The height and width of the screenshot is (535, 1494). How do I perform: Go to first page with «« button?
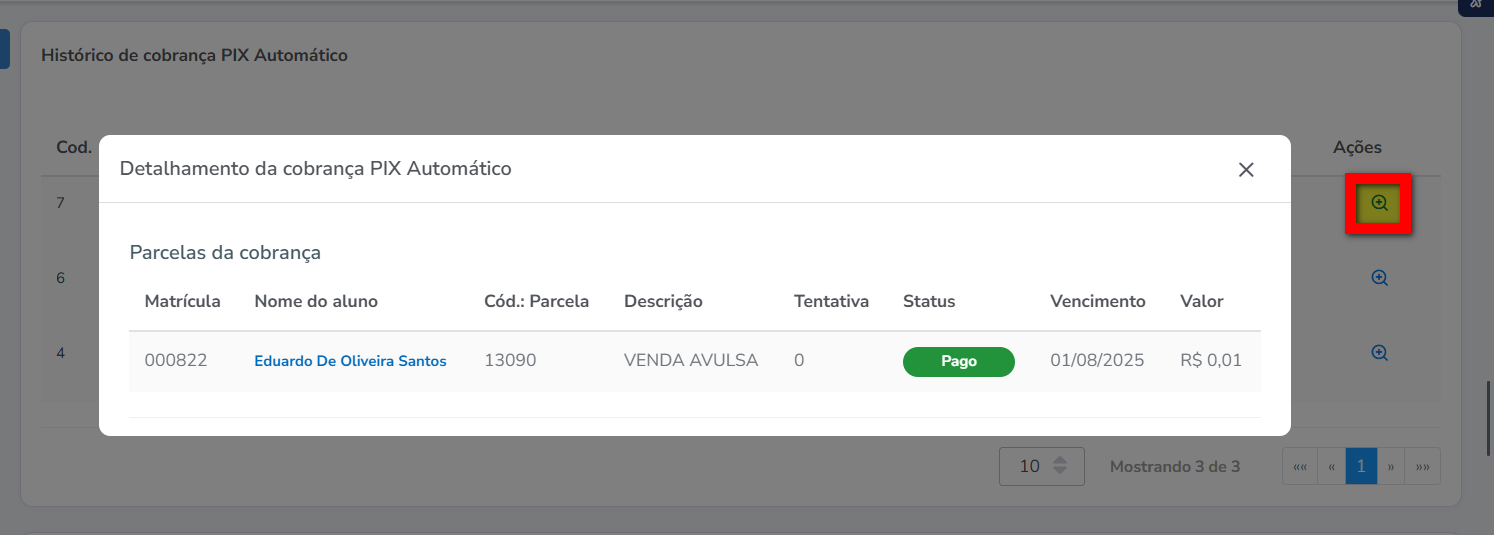pyautogui.click(x=1300, y=467)
